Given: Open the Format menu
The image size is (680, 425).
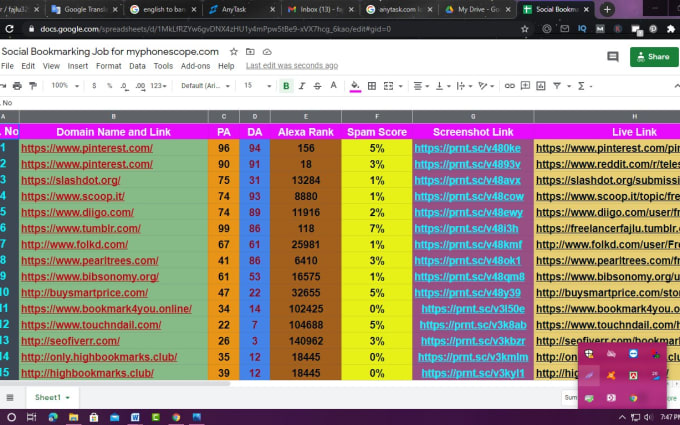Looking at the screenshot, I should click(108, 66).
